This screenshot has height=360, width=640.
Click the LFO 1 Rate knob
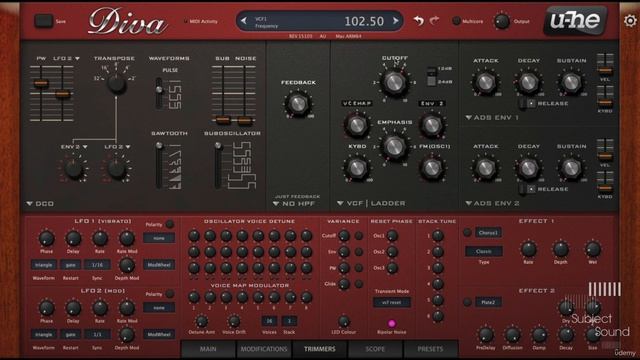tap(100, 238)
